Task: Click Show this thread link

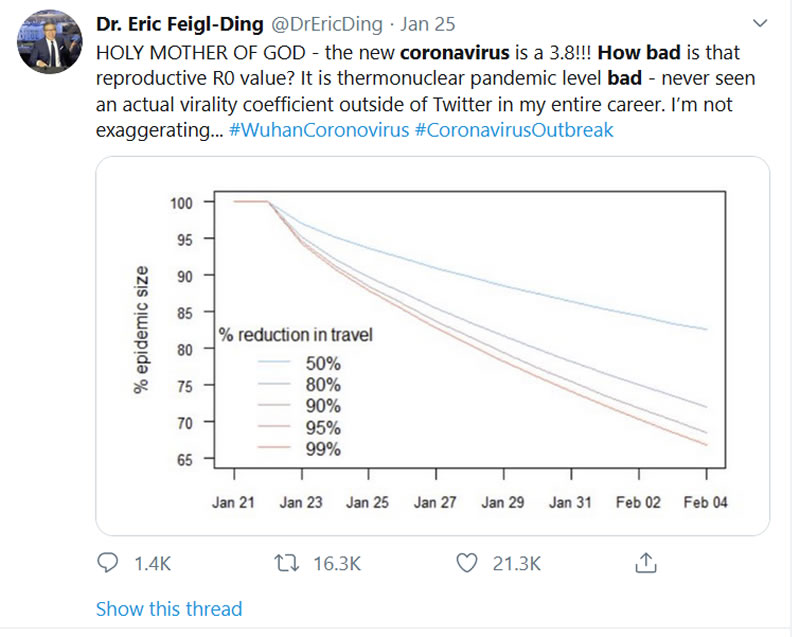Action: 169,608
